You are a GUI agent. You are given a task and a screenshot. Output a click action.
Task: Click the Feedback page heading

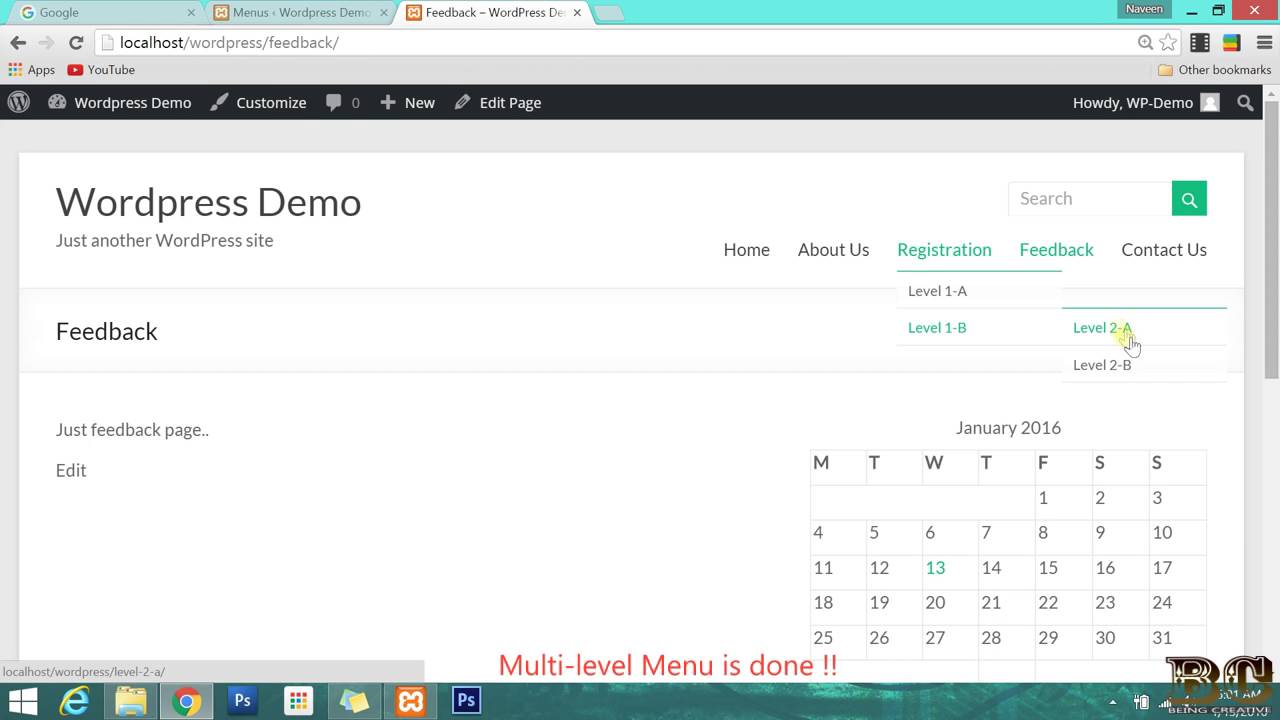click(x=107, y=331)
